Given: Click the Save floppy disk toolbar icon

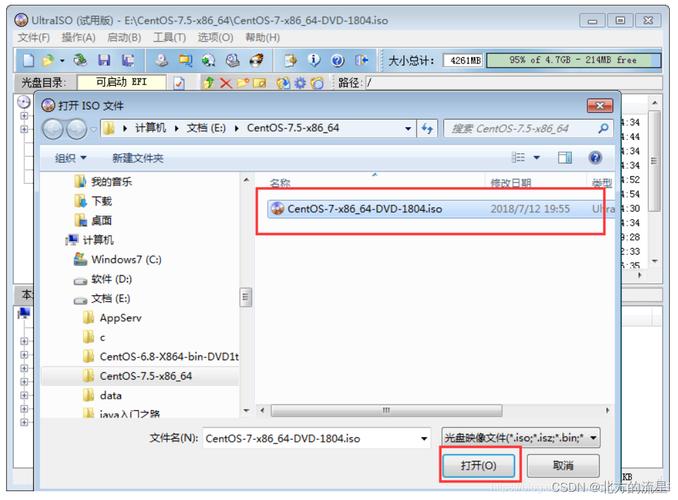Looking at the screenshot, I should tap(104, 60).
